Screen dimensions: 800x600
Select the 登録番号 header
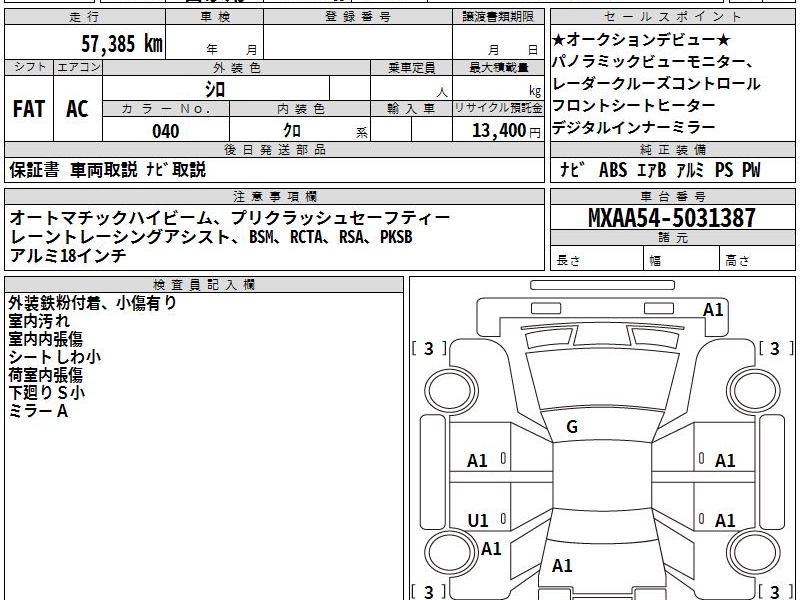tap(358, 17)
